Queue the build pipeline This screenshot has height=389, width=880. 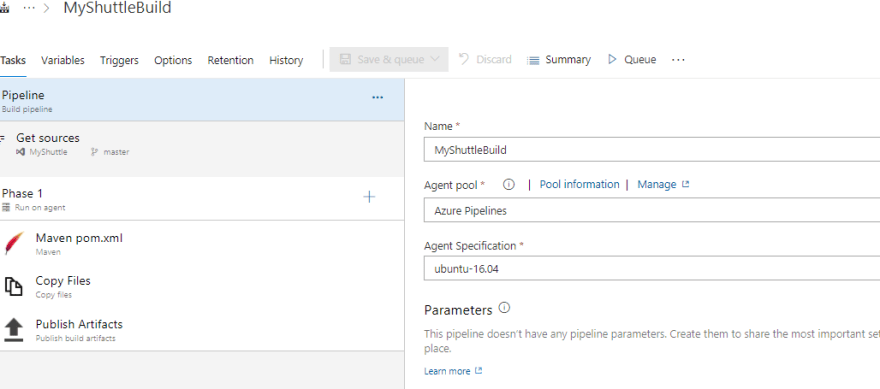point(632,60)
